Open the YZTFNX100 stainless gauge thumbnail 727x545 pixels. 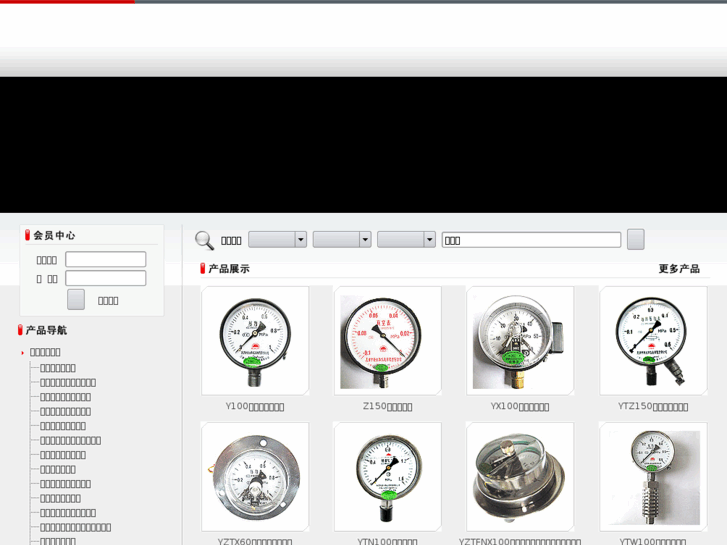pyautogui.click(x=520, y=477)
